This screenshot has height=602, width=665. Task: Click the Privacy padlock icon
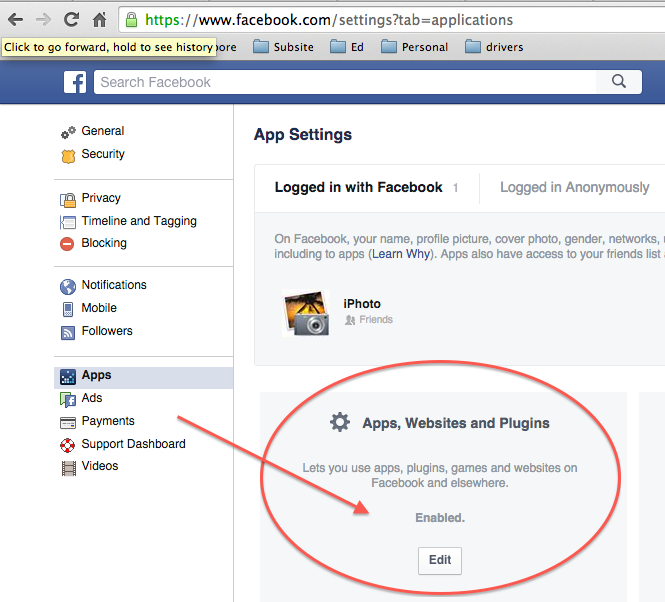68,199
